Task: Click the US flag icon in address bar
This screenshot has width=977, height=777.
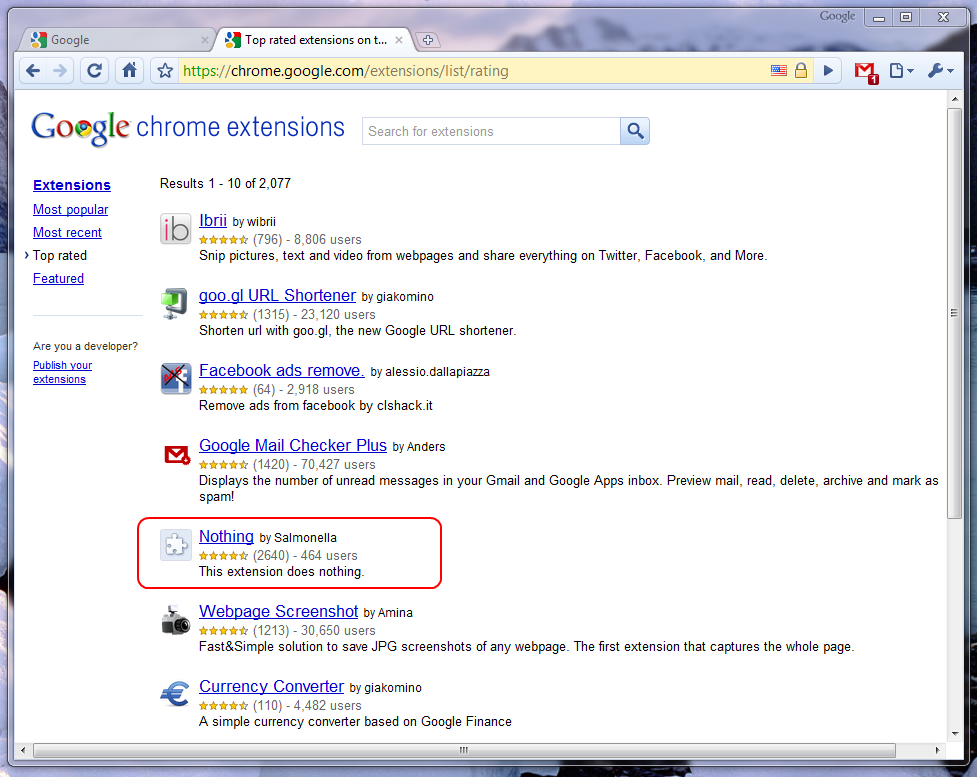Action: [x=779, y=70]
